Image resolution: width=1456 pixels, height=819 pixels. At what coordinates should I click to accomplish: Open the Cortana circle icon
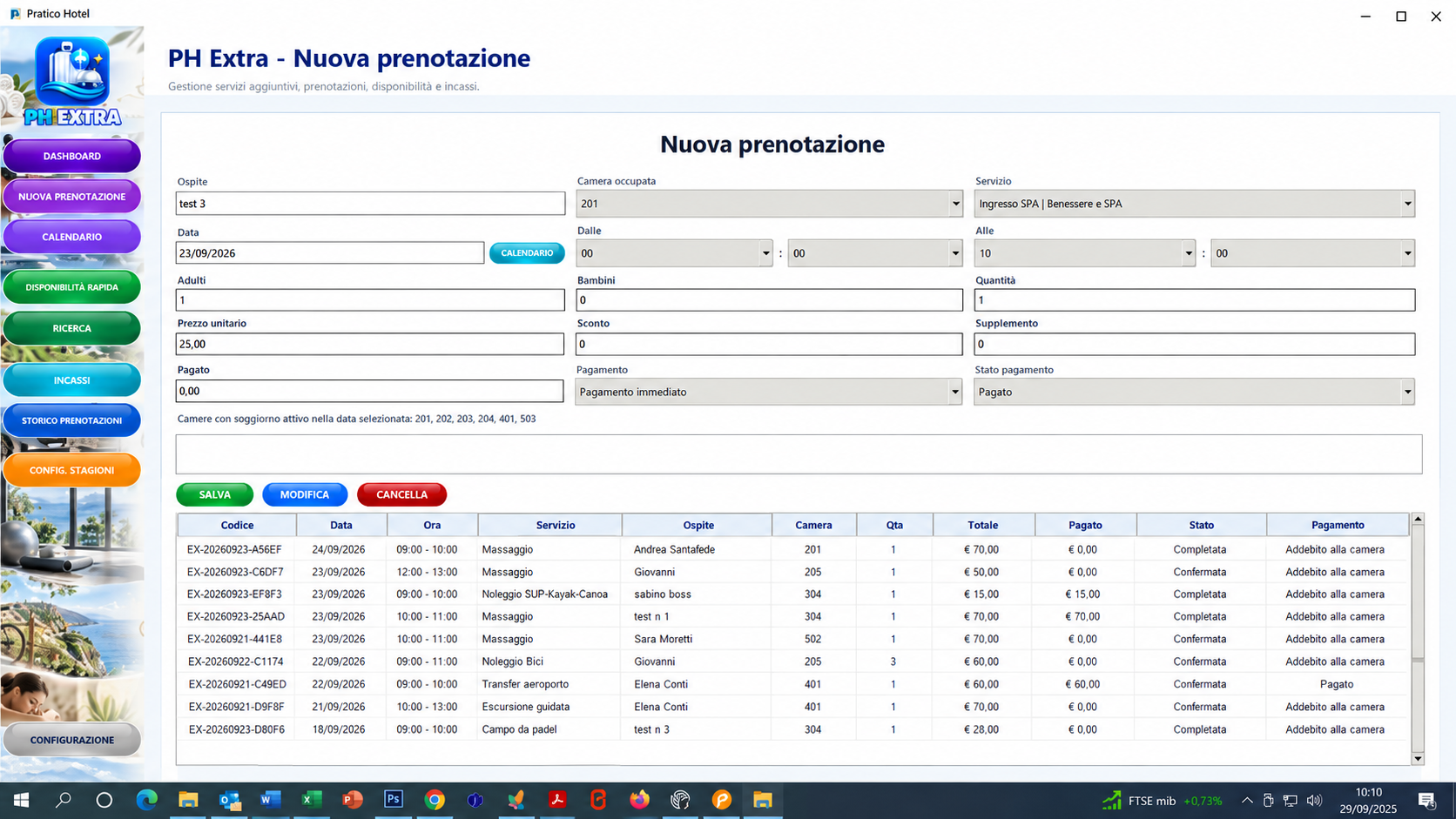coord(104,800)
